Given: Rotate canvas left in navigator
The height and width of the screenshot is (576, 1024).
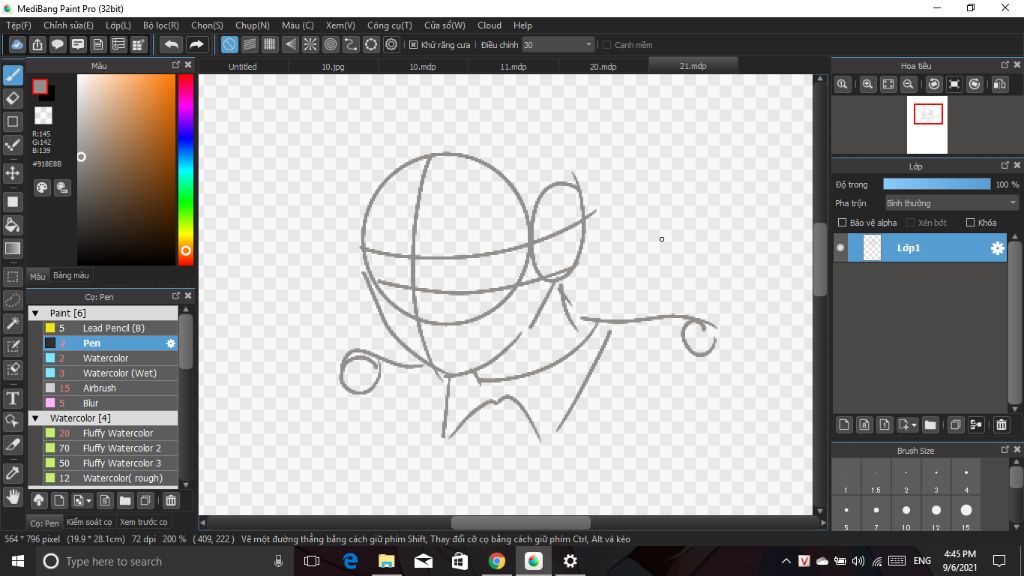Looking at the screenshot, I should (x=935, y=84).
